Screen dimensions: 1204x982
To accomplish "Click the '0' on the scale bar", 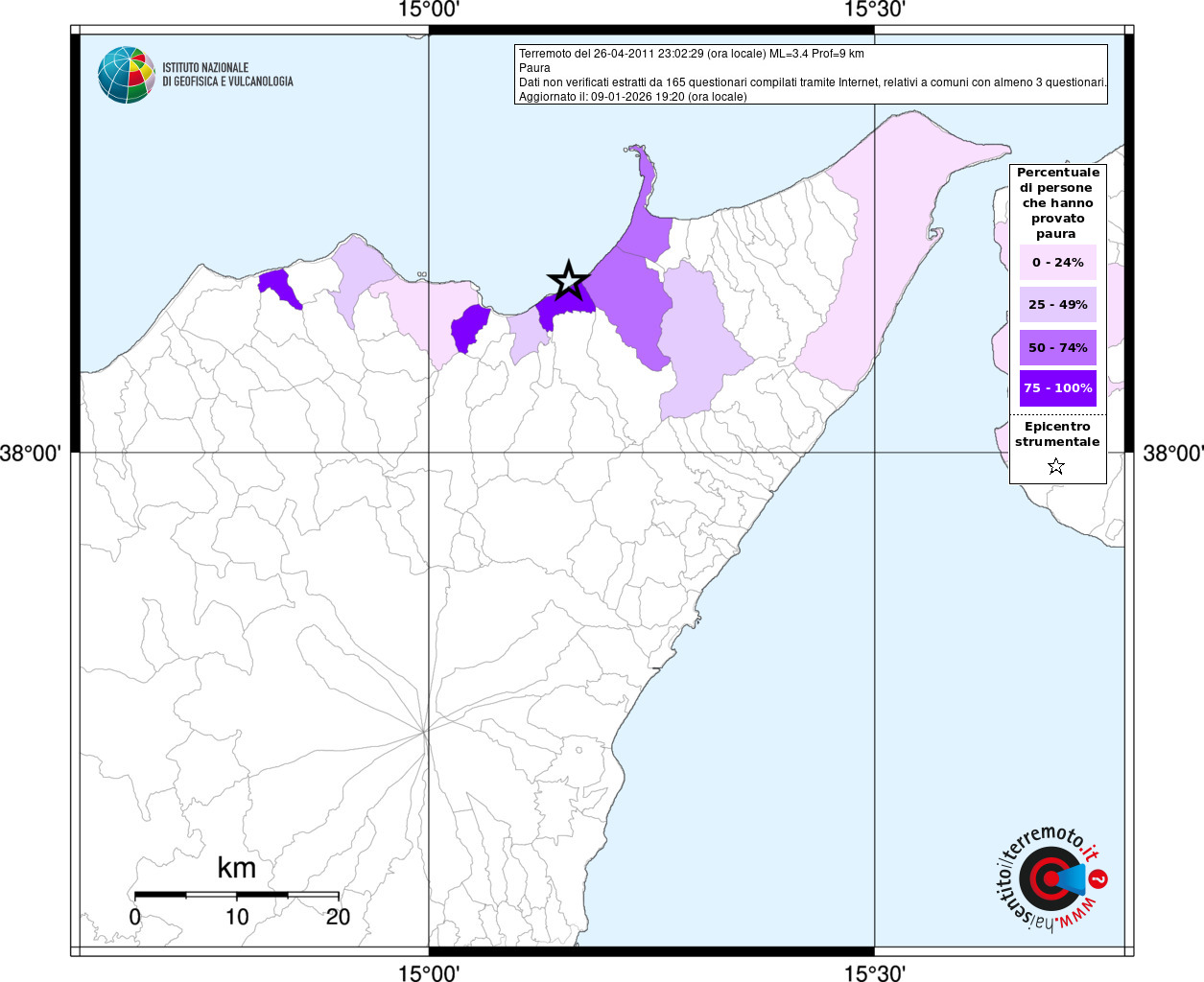I will pyautogui.click(x=134, y=917).
